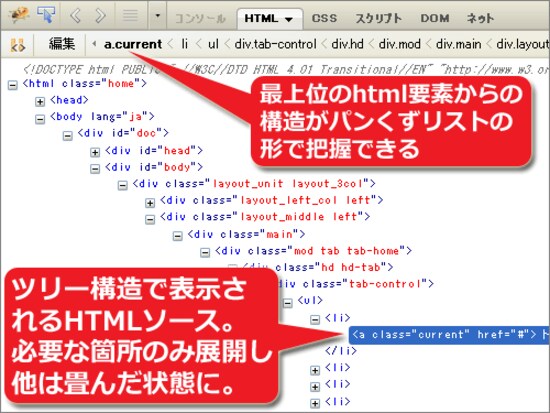Image resolution: width=550 pixels, height=413 pixels.
Task: Activate the element inspect pointer icon
Action: point(46,15)
